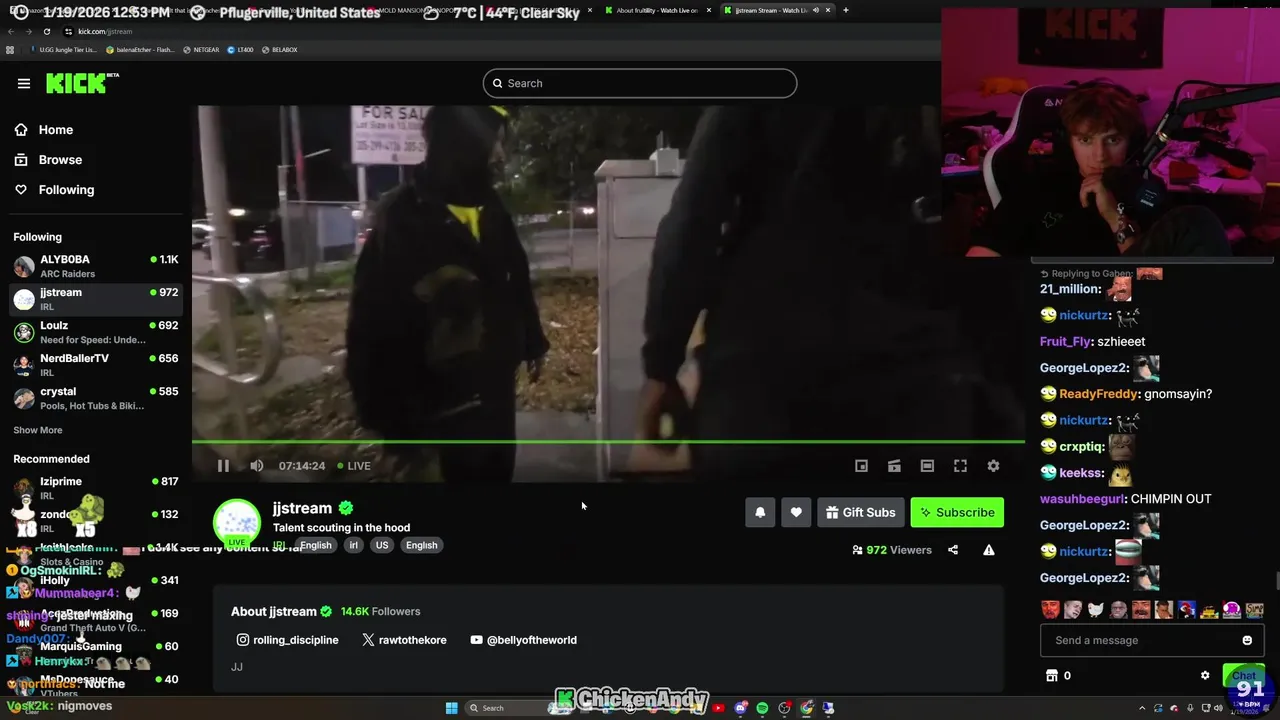This screenshot has height=720, width=1280.
Task: Pause the stream video
Action: pyautogui.click(x=223, y=466)
